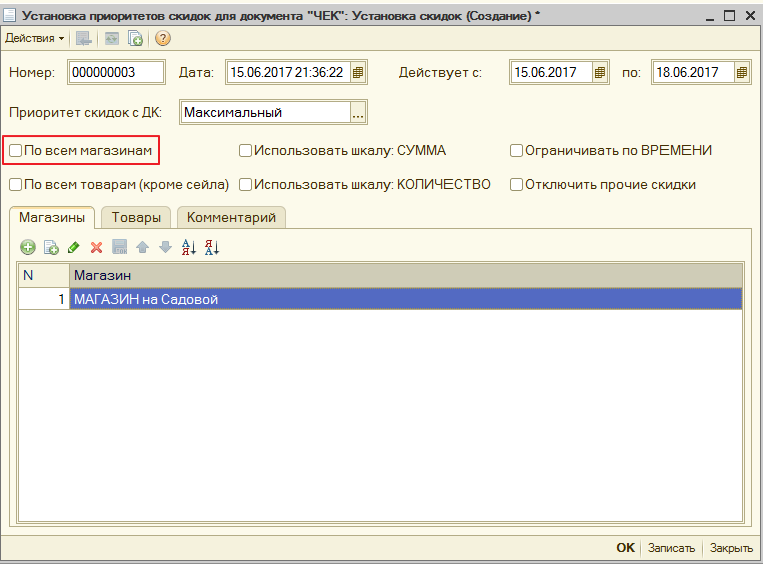Screen dimensions: 763x564
Task: Add a new row with green plus icon
Action: coord(28,247)
